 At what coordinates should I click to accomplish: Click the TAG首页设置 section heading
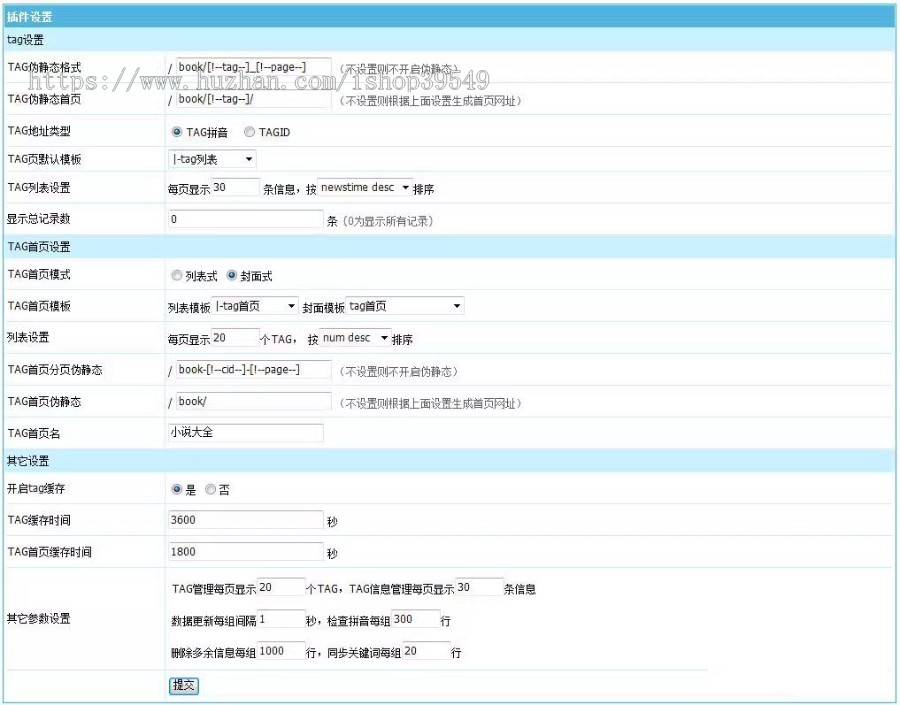pos(38,247)
